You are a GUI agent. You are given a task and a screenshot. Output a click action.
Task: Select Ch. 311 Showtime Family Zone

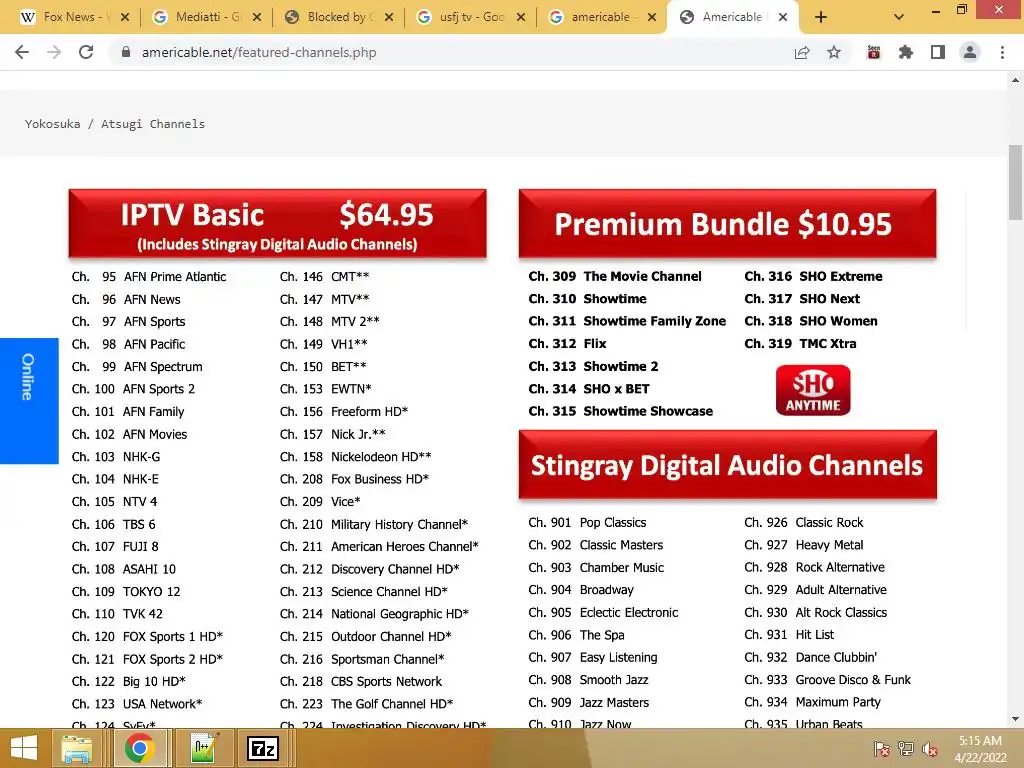[x=627, y=321]
